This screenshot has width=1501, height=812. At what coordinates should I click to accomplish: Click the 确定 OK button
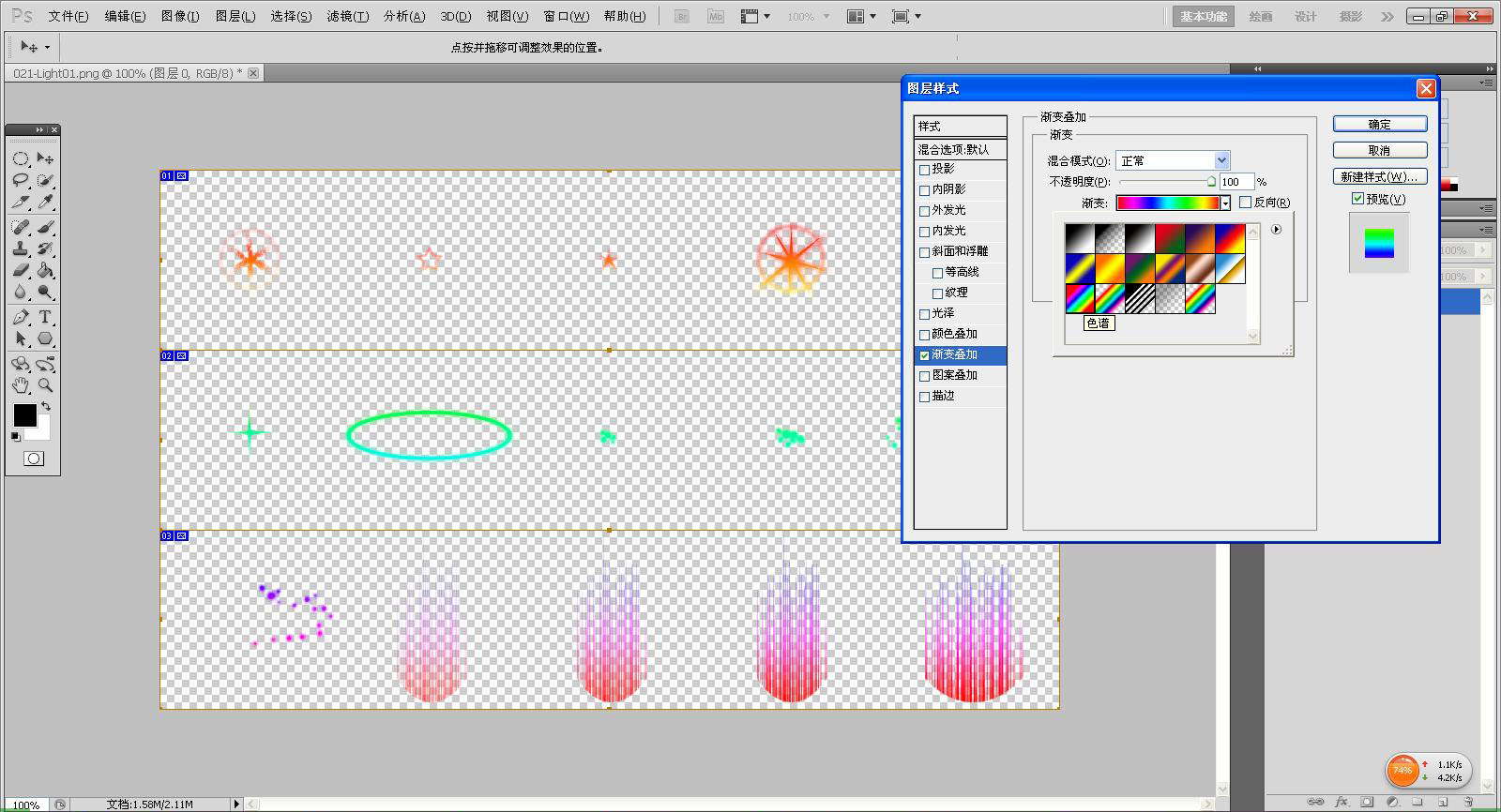(1380, 124)
